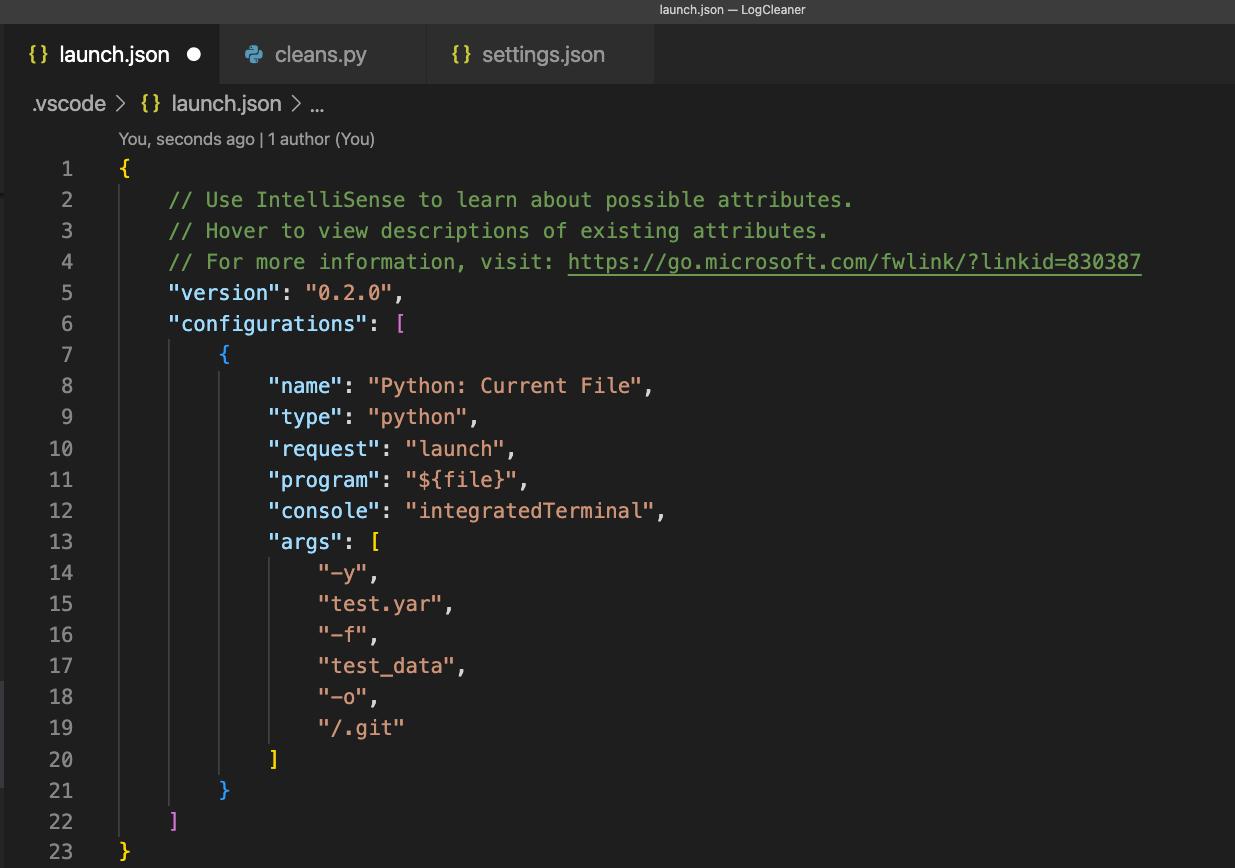Open the .vscode breadcrumb dropdown
The width and height of the screenshot is (1235, 868).
pos(68,103)
